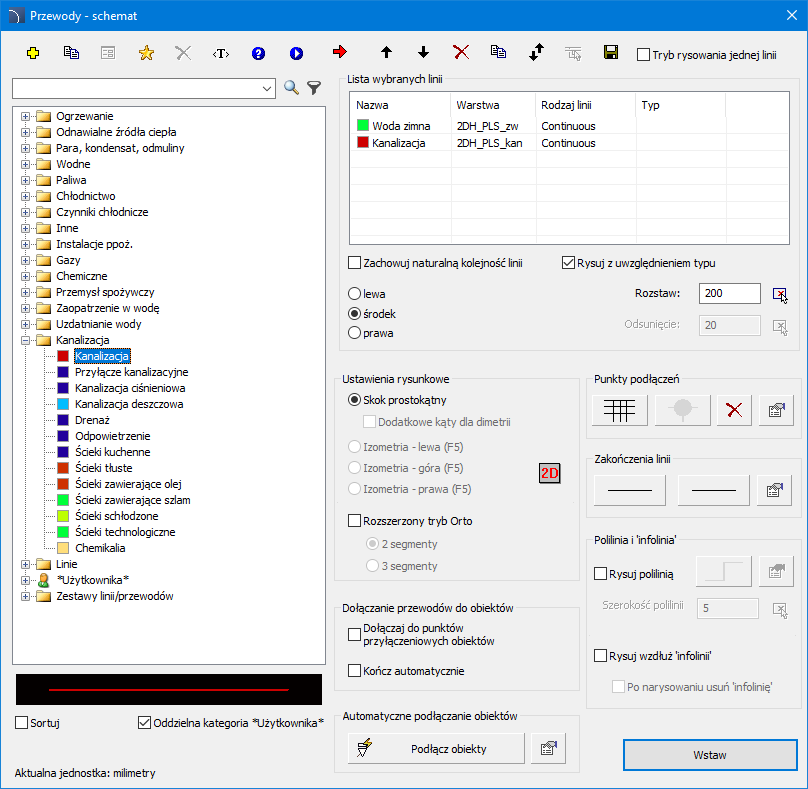808x789 pixels.
Task: Move selected line up with arrow icon
Action: [387, 52]
